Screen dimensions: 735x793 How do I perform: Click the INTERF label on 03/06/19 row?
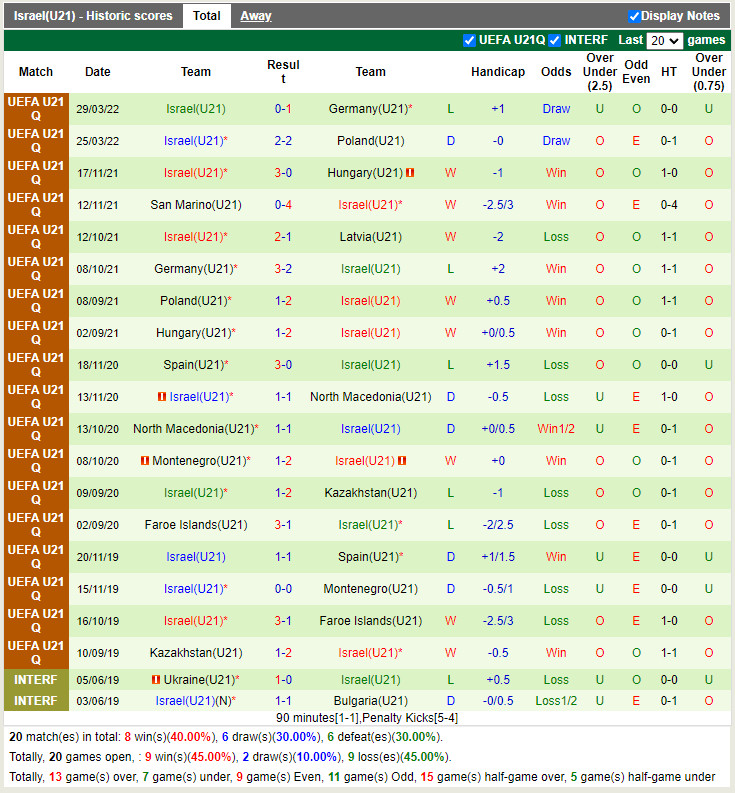[36, 701]
